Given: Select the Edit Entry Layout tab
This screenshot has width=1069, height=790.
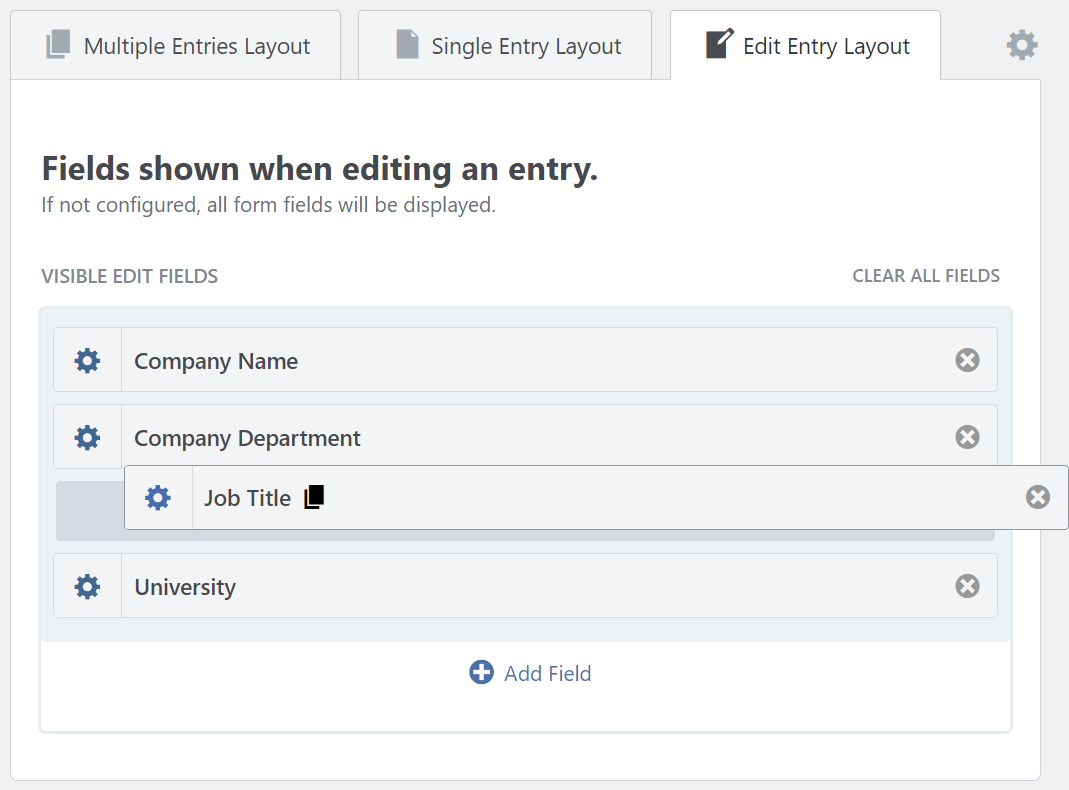Looking at the screenshot, I should 806,46.
